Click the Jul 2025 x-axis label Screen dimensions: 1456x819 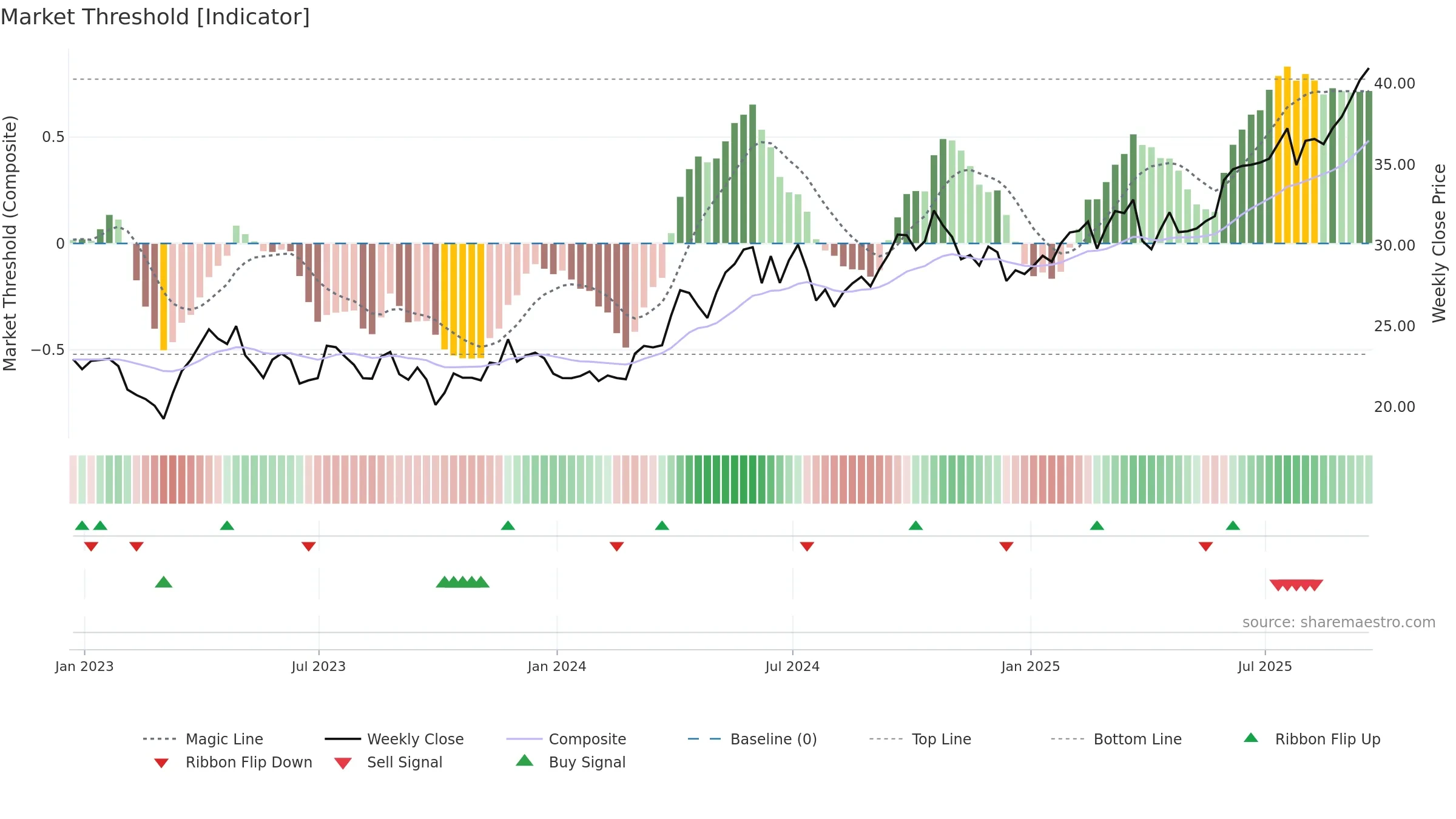coord(1265,666)
